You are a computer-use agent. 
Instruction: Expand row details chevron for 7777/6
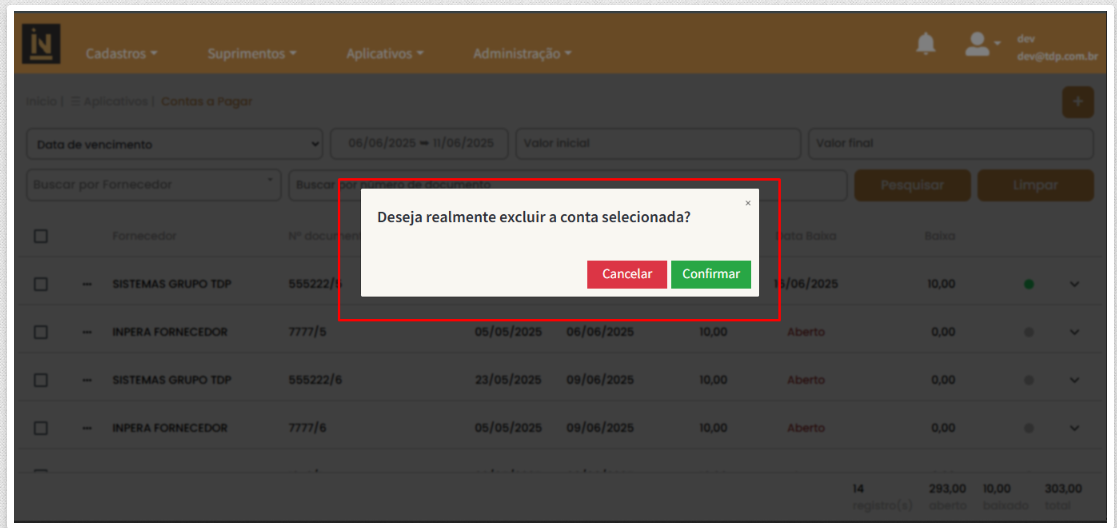pos(1075,428)
